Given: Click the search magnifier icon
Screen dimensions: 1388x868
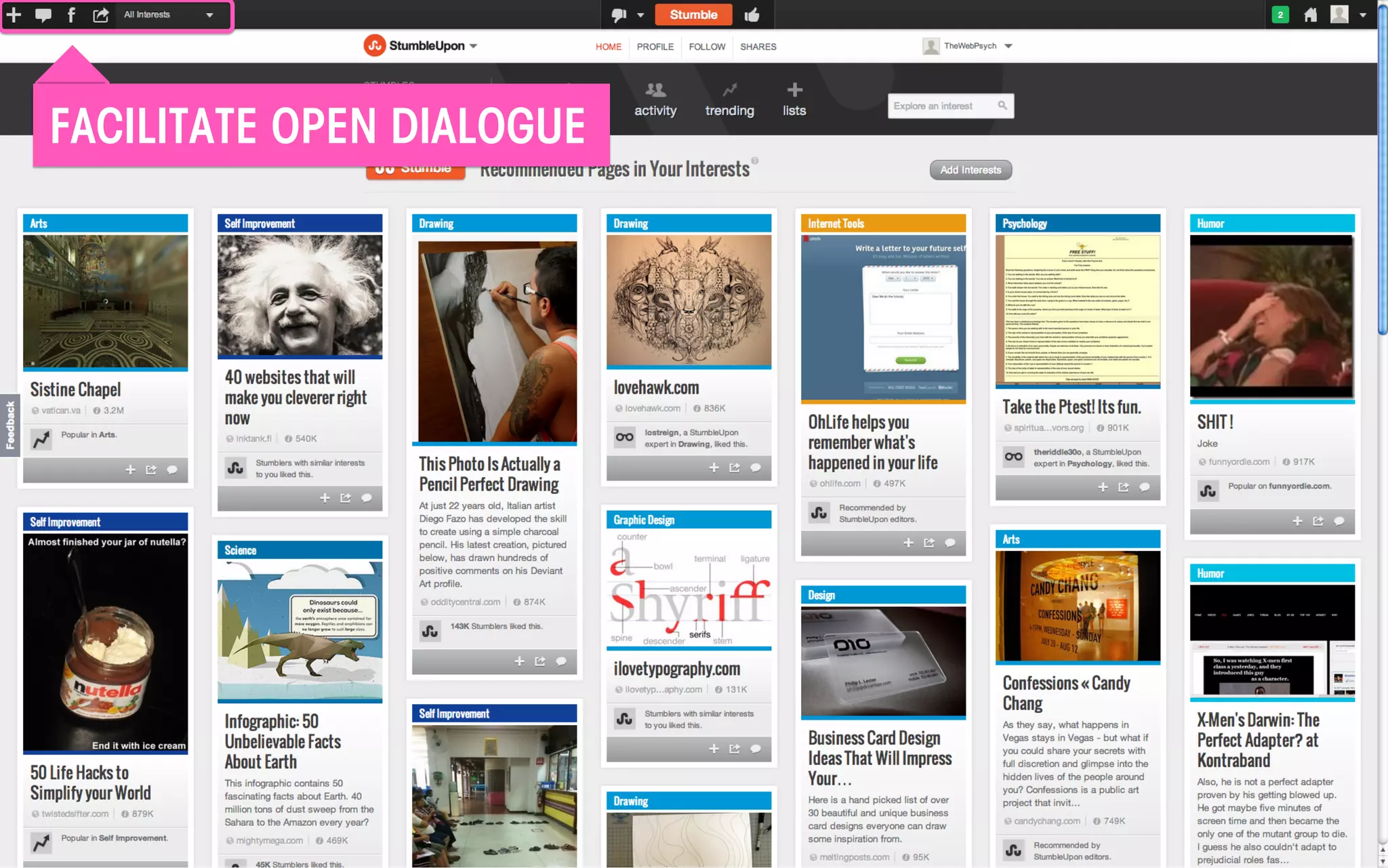Looking at the screenshot, I should (x=1002, y=106).
